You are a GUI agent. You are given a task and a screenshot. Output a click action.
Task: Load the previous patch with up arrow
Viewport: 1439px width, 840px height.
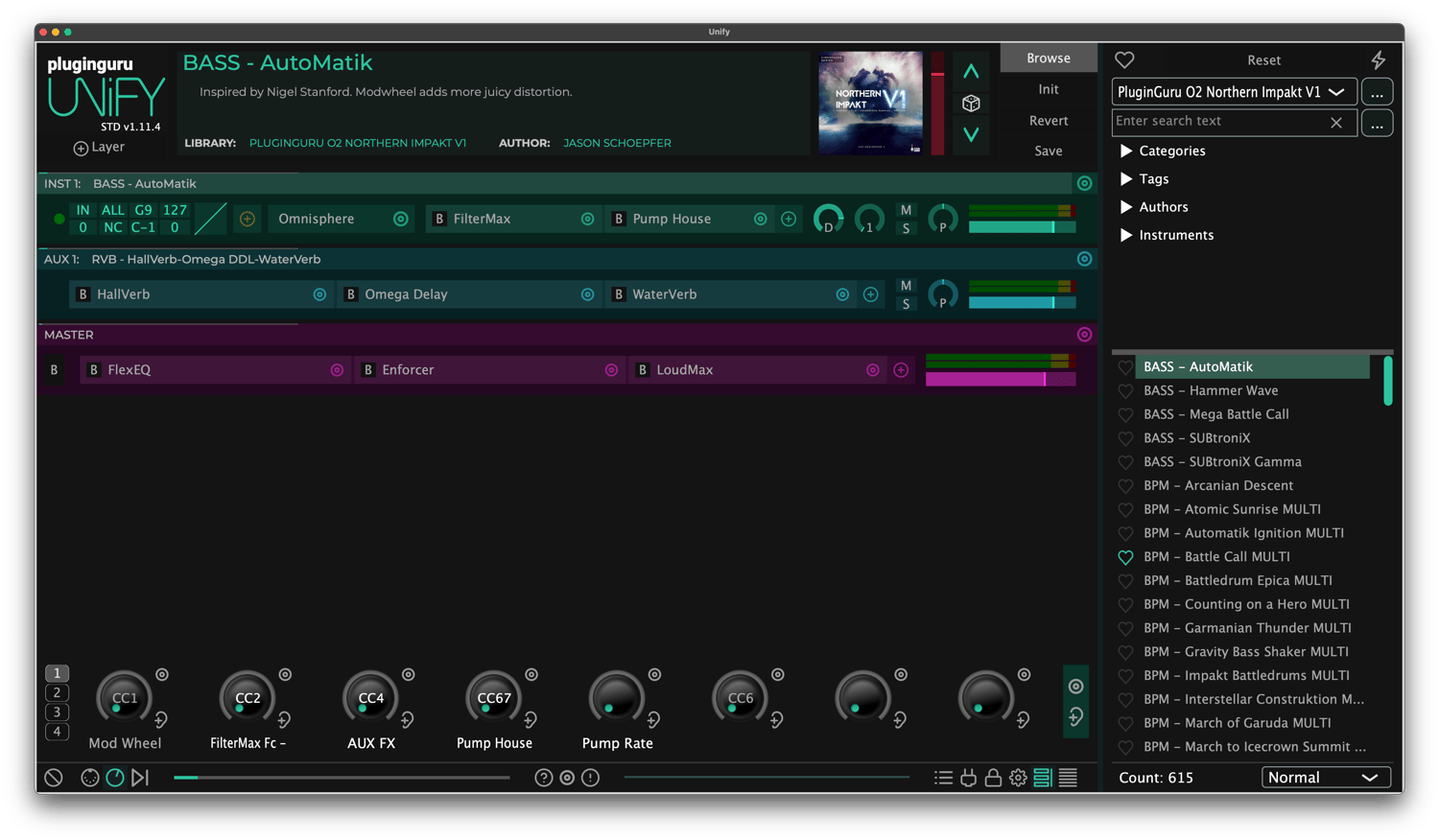[x=971, y=71]
